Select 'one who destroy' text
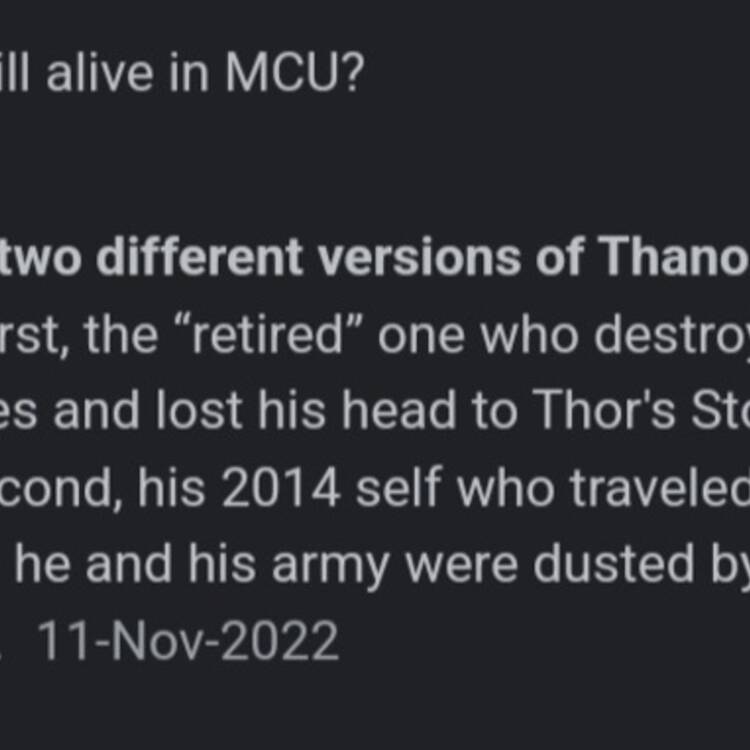This screenshot has width=750, height=750. pyautogui.click(x=564, y=335)
